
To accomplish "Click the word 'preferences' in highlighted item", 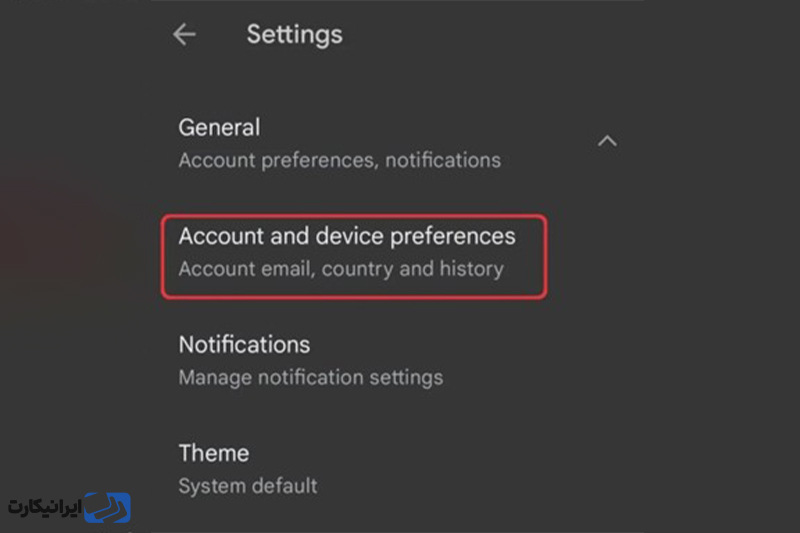I will click(453, 237).
